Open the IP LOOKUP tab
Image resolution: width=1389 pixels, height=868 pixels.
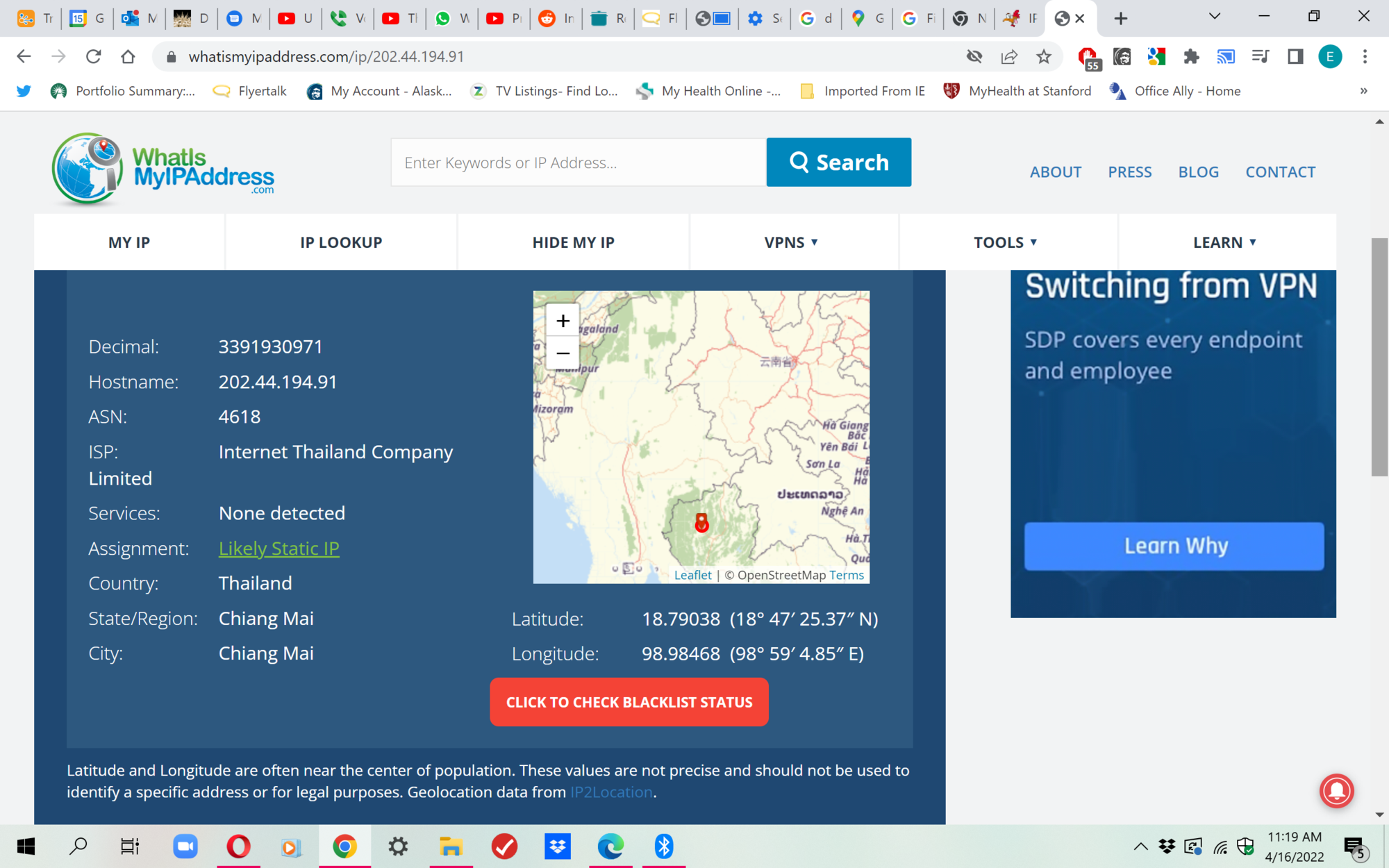[341, 242]
